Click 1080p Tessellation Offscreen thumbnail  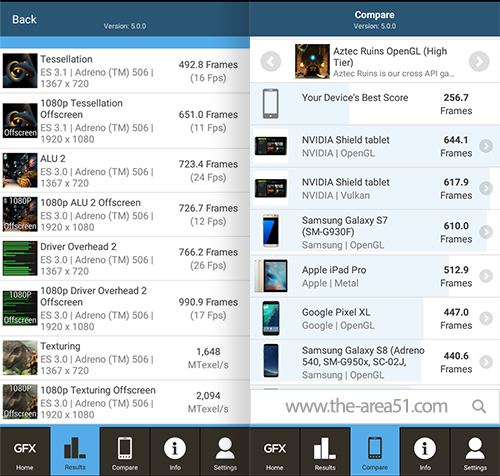coord(20,121)
